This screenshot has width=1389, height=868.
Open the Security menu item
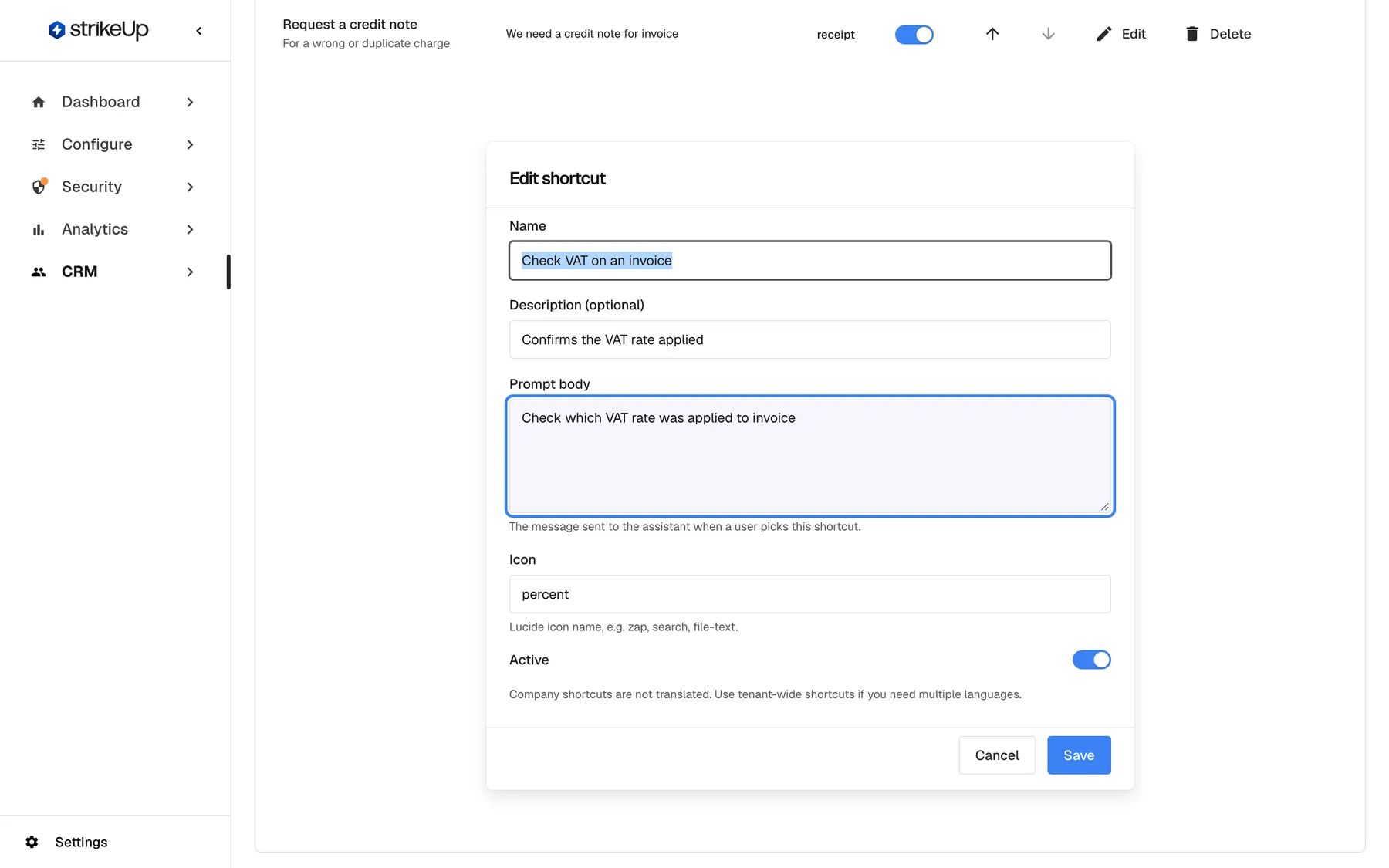click(114, 187)
